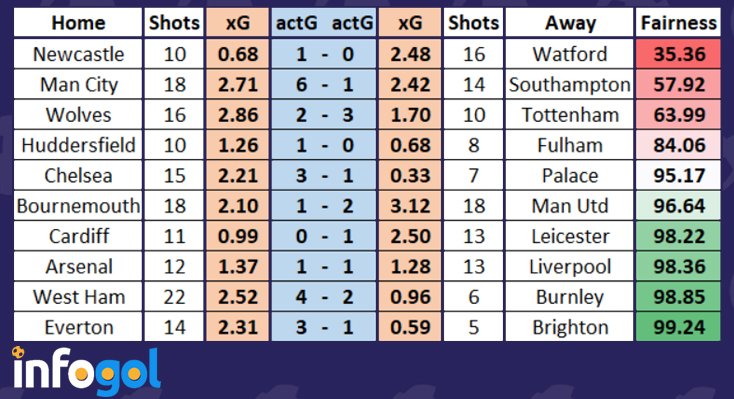This screenshot has width=734, height=399.
Task: Click the infogol logo
Action: pyautogui.click(x=87, y=371)
